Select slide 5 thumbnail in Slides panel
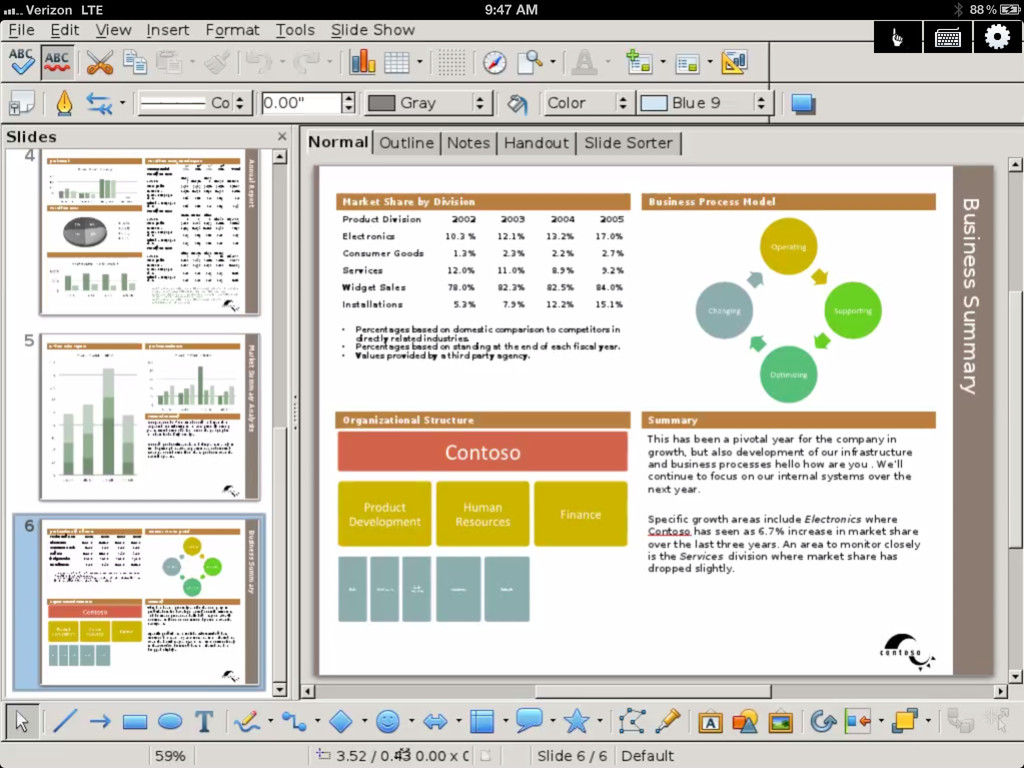This screenshot has width=1024, height=768. point(150,417)
